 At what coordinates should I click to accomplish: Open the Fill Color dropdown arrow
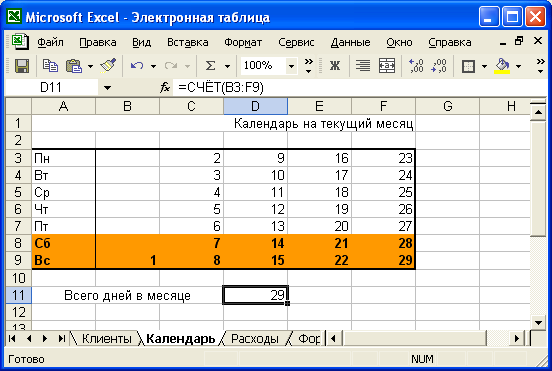(519, 66)
